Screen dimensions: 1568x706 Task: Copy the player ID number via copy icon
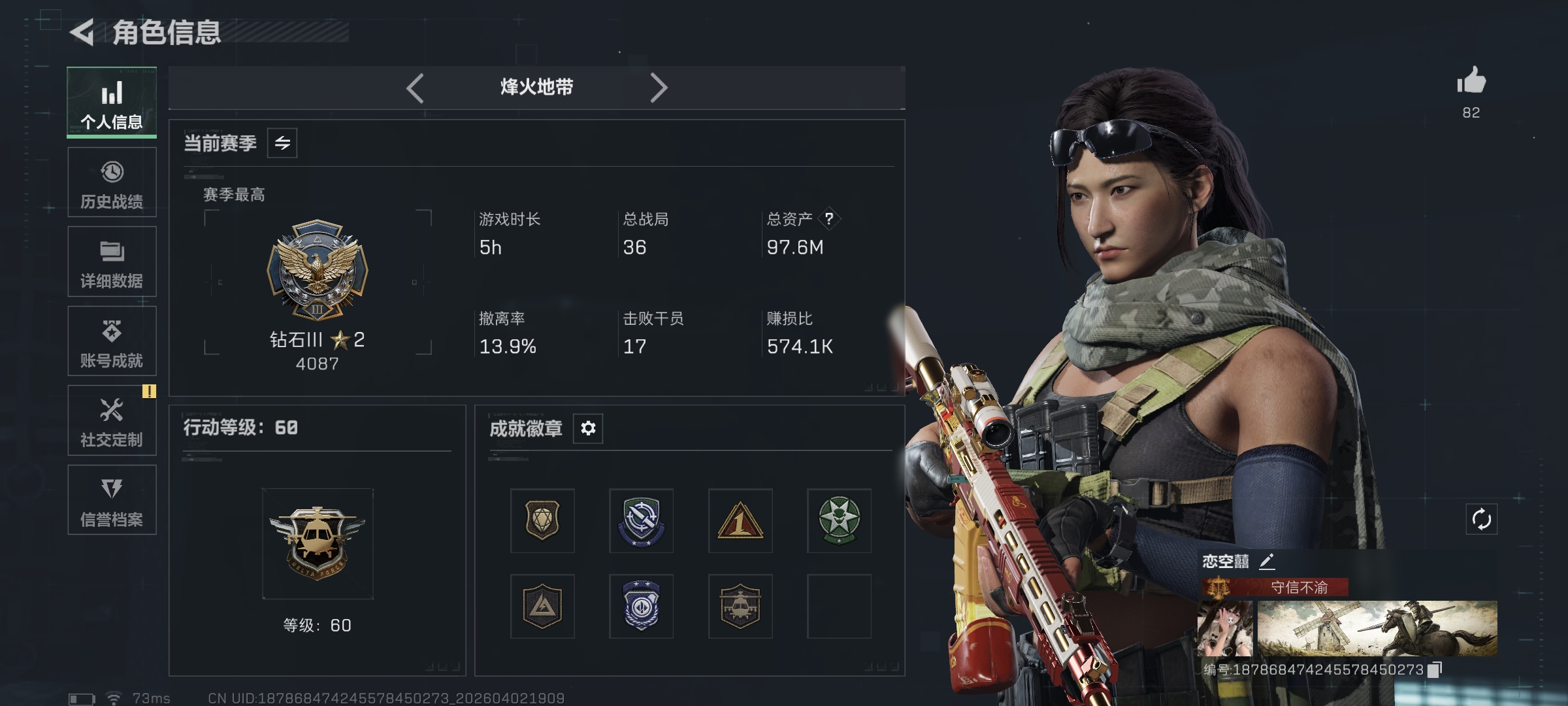(1435, 669)
